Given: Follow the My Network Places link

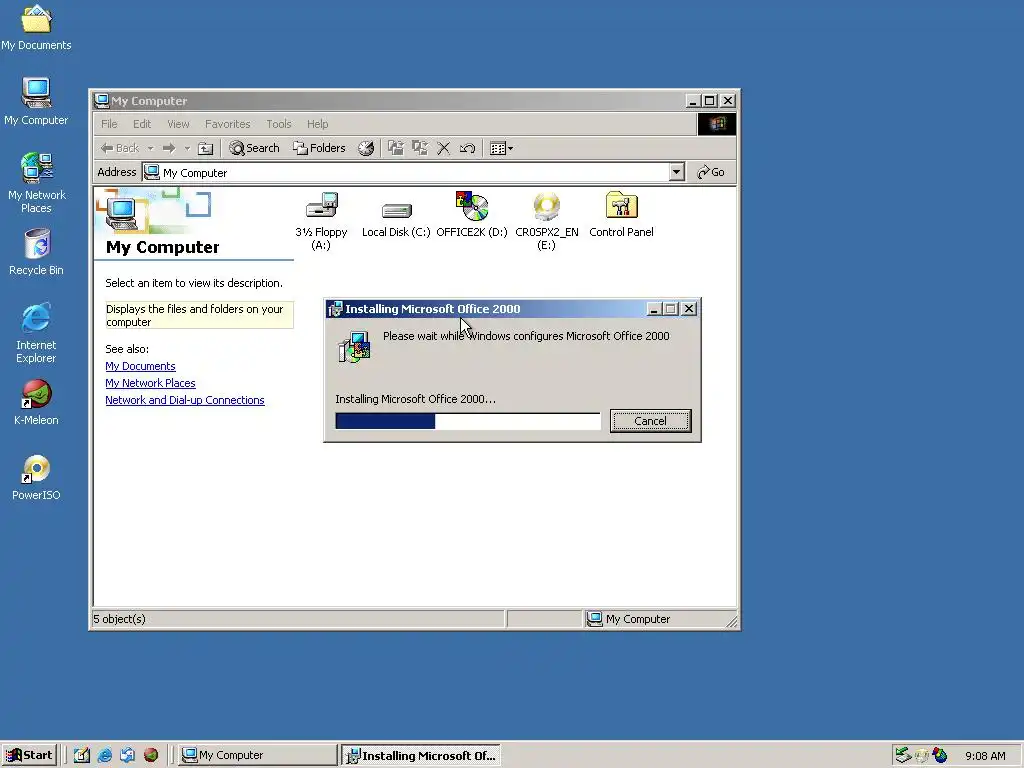Looking at the screenshot, I should click(x=150, y=383).
